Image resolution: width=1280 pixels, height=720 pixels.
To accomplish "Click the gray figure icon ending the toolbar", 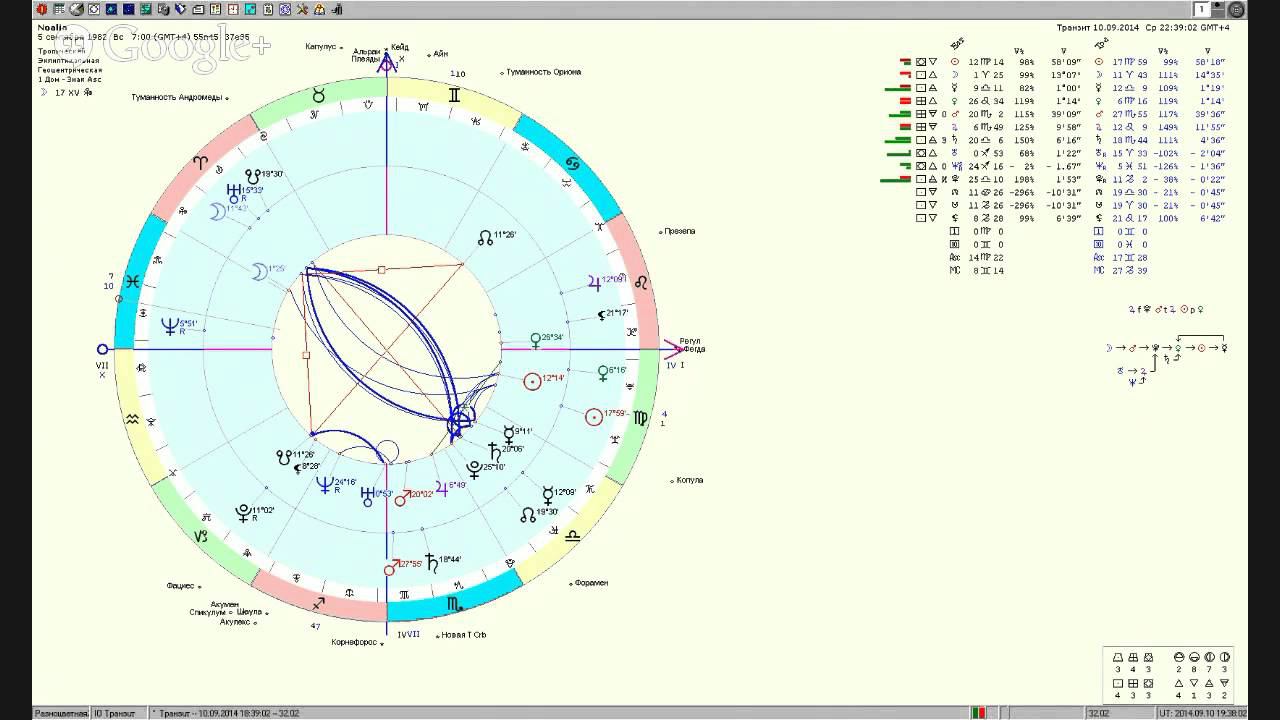I will coord(337,9).
